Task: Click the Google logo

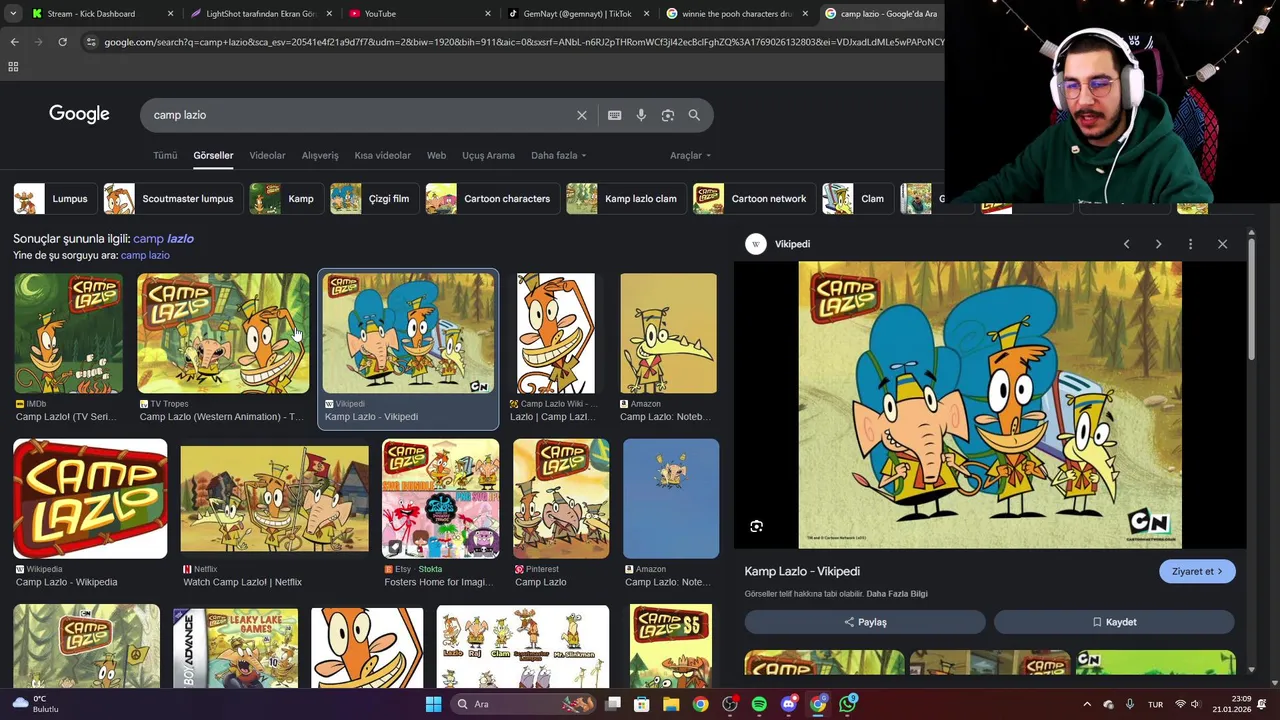Action: click(79, 114)
